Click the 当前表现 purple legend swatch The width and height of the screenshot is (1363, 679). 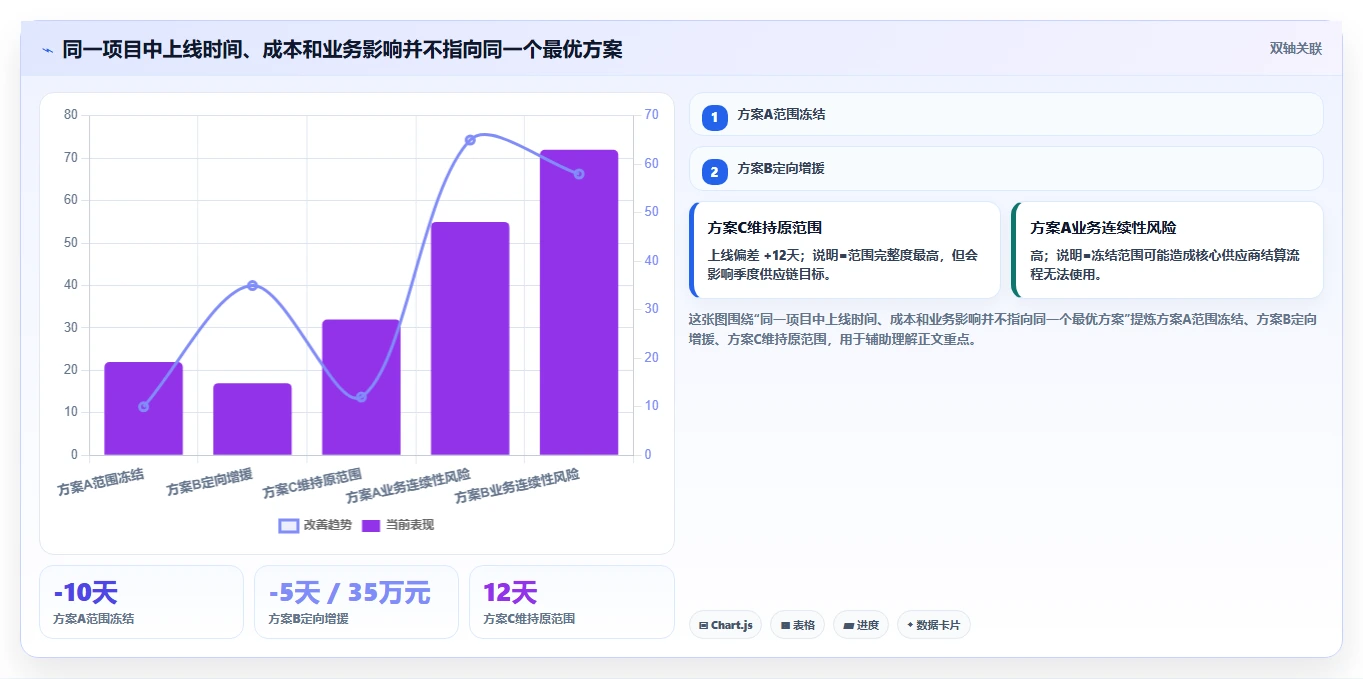tap(371, 525)
